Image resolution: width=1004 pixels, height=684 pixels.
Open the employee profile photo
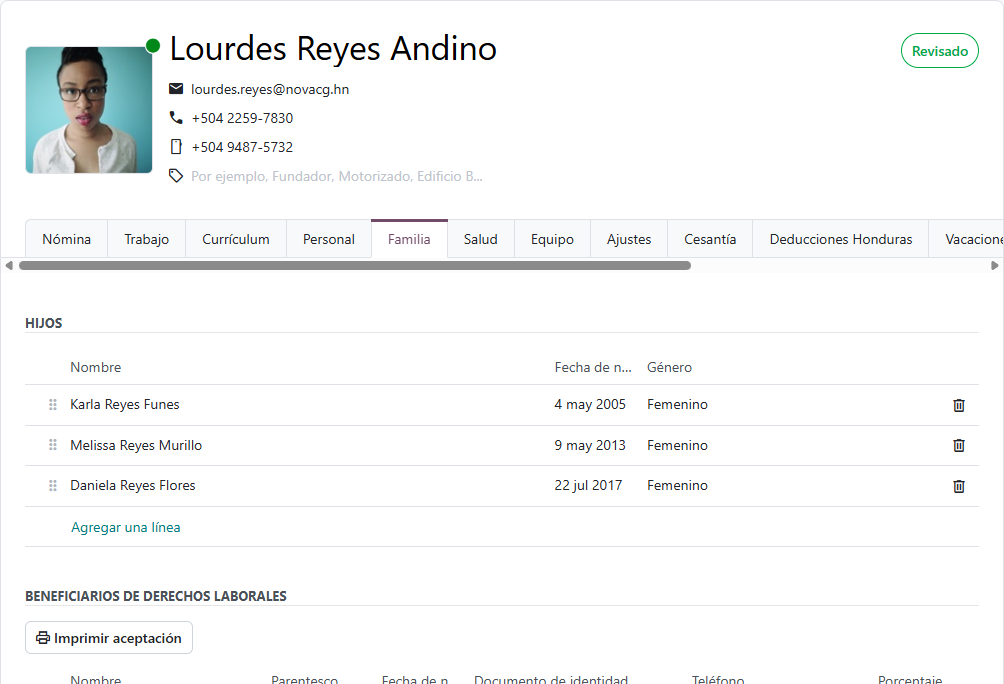tap(89, 110)
